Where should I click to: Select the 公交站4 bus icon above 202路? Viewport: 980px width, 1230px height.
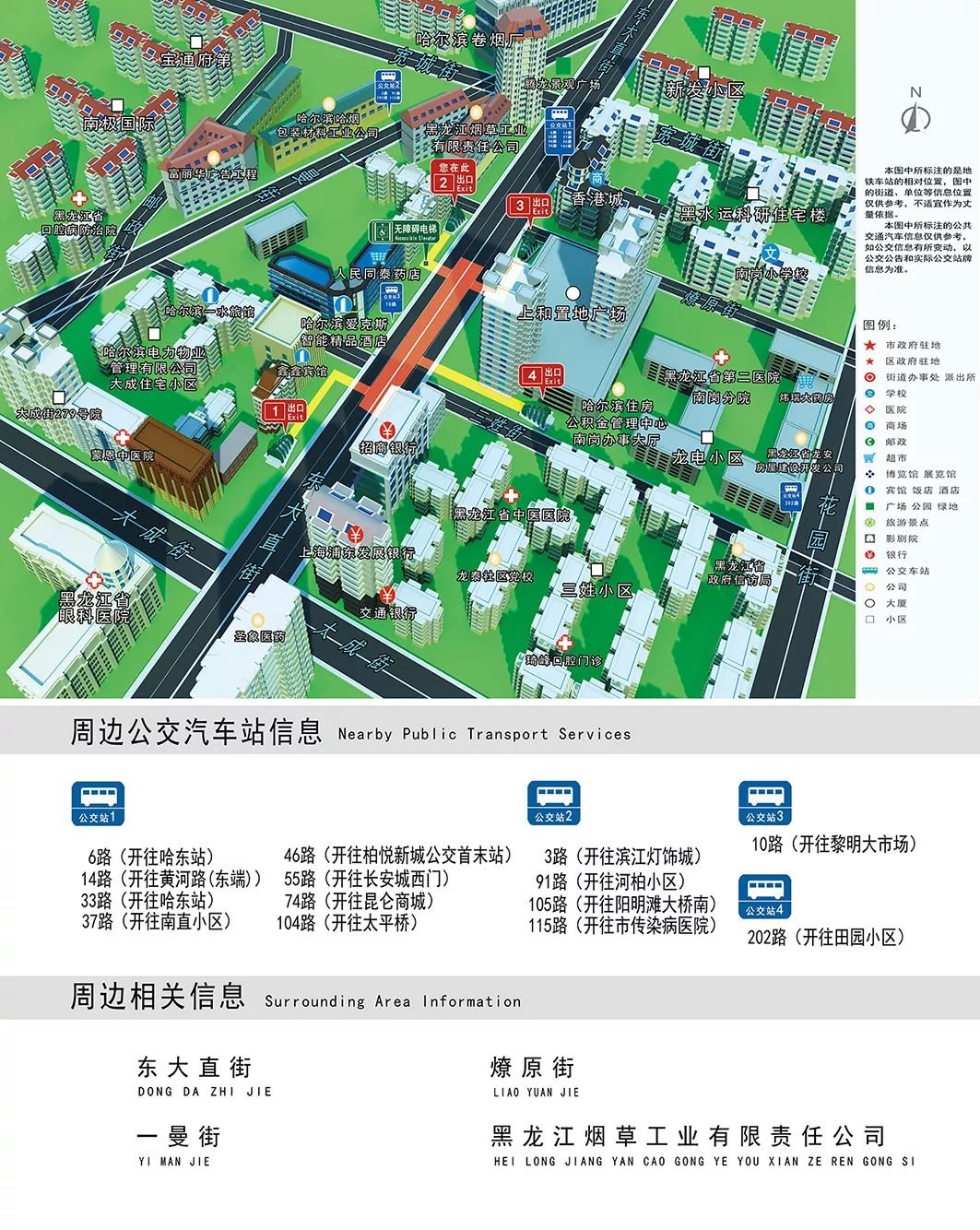764,896
